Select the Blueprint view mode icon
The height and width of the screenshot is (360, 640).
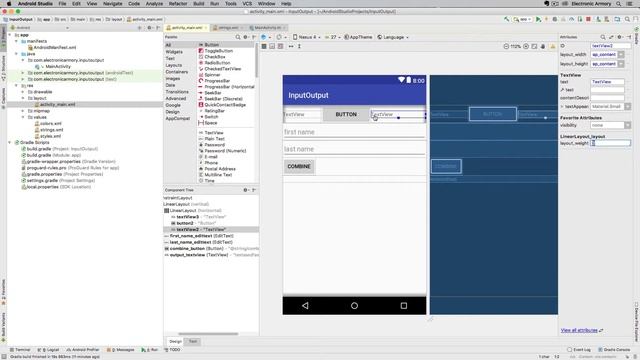pos(272,47)
